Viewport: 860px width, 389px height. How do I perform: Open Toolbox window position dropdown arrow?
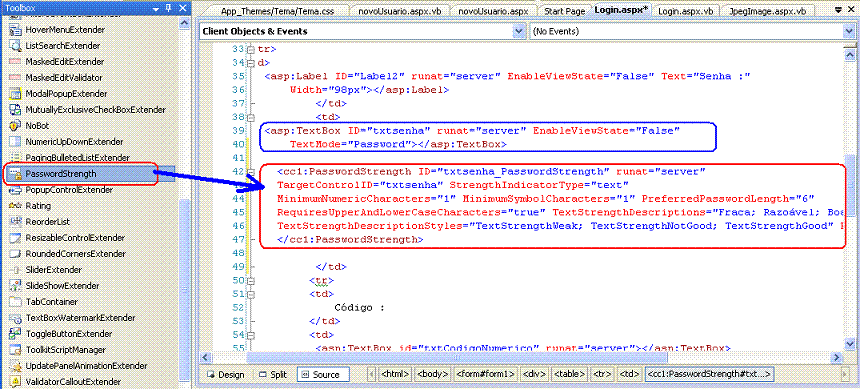156,8
